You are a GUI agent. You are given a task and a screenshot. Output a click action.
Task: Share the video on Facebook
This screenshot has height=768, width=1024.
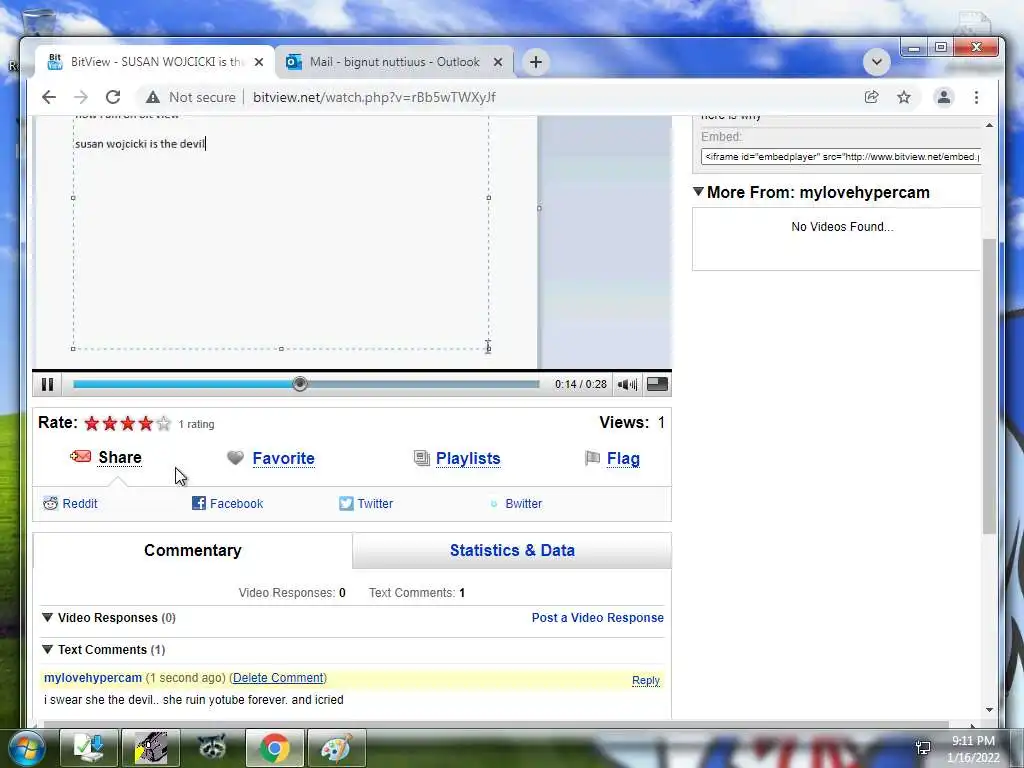pos(236,504)
